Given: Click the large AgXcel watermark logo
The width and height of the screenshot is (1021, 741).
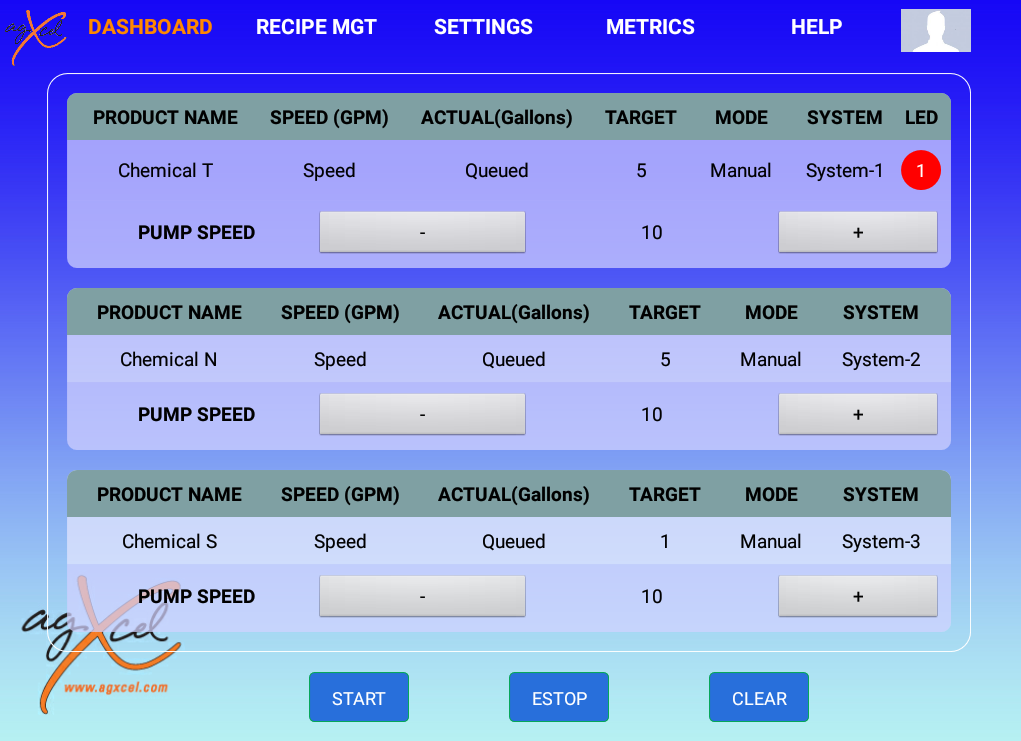Looking at the screenshot, I should pos(98,642).
